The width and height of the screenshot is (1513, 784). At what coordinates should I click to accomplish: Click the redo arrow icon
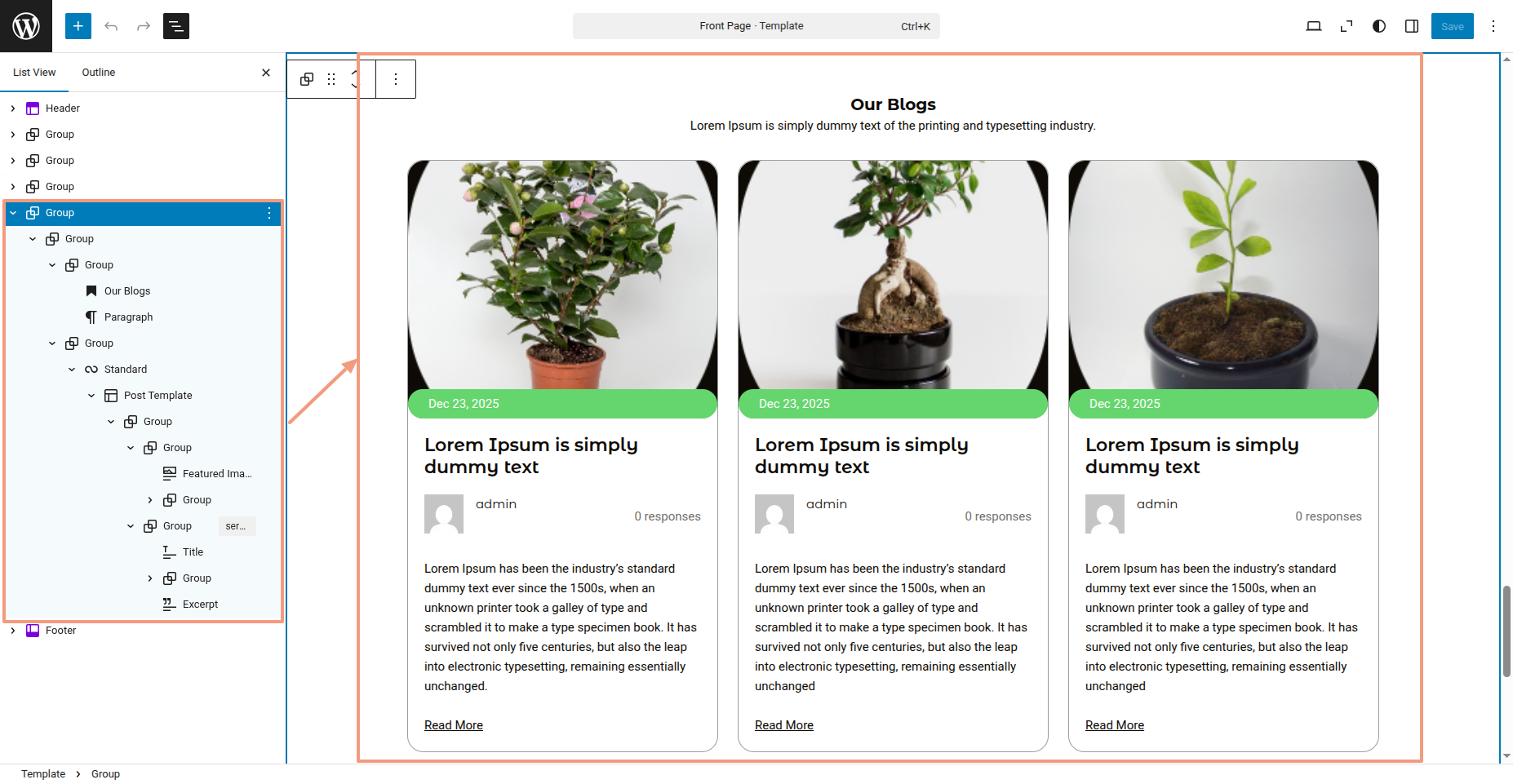144,26
